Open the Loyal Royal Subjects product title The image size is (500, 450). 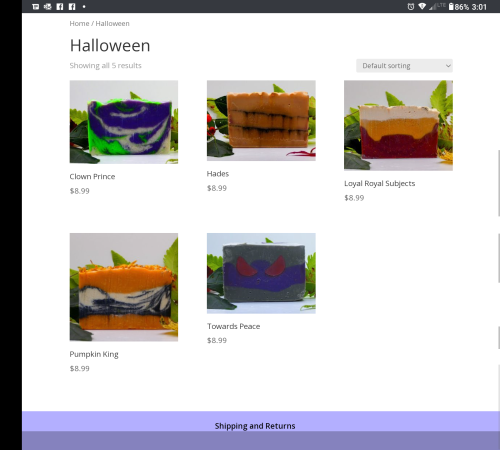click(x=380, y=183)
